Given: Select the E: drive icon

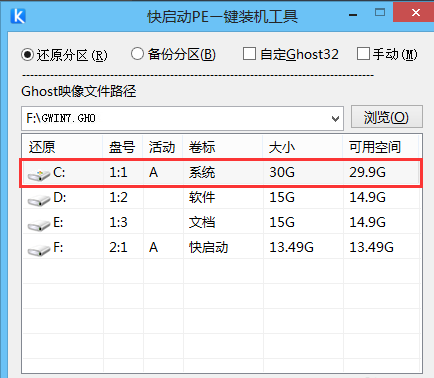Looking at the screenshot, I should 39,225.
